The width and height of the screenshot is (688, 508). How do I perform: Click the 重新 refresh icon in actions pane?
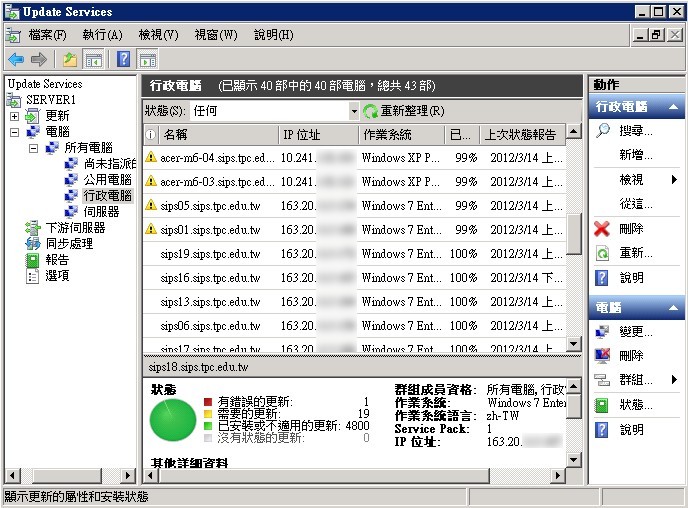point(602,253)
